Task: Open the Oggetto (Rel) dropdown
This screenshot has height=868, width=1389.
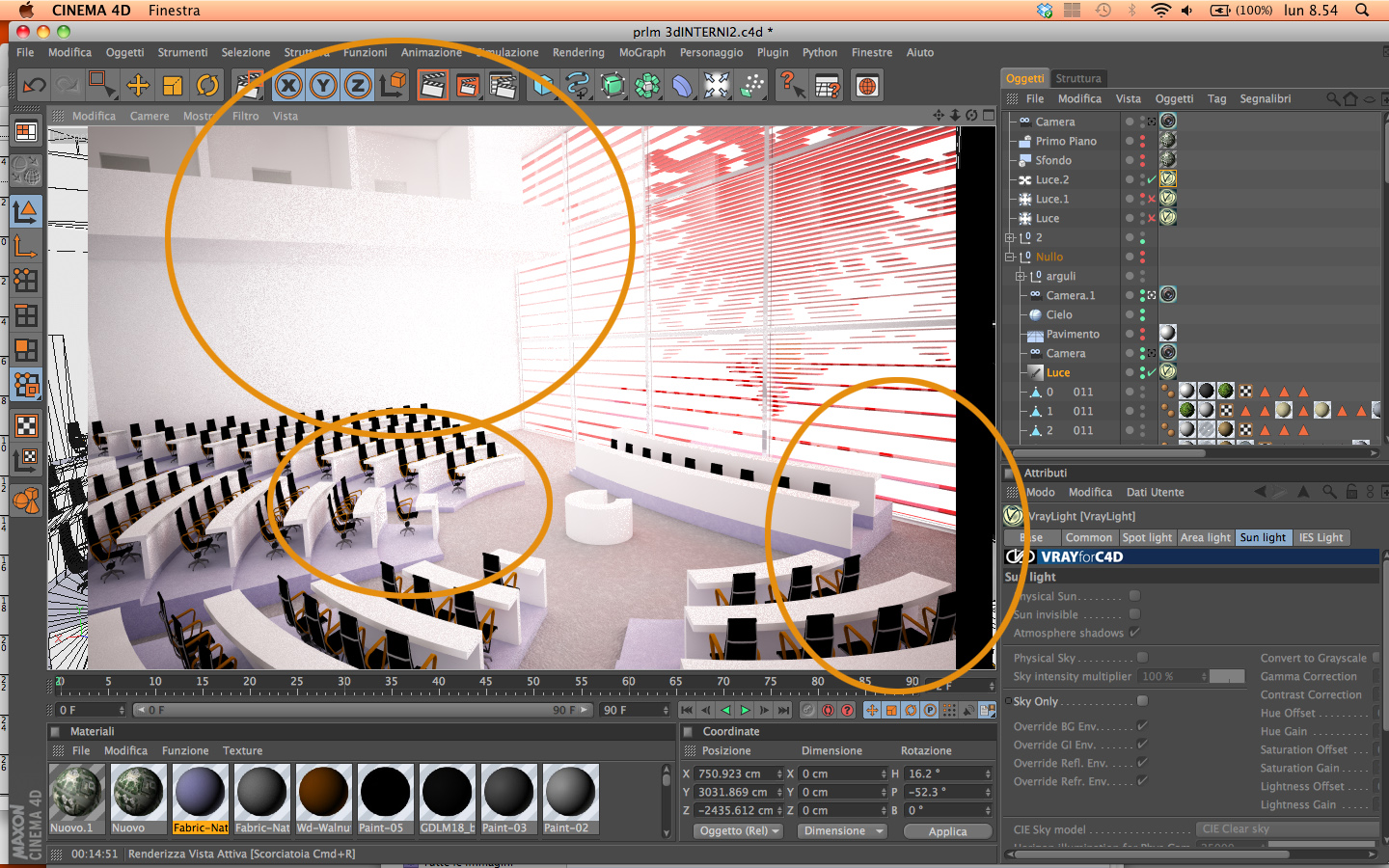Action: [739, 831]
